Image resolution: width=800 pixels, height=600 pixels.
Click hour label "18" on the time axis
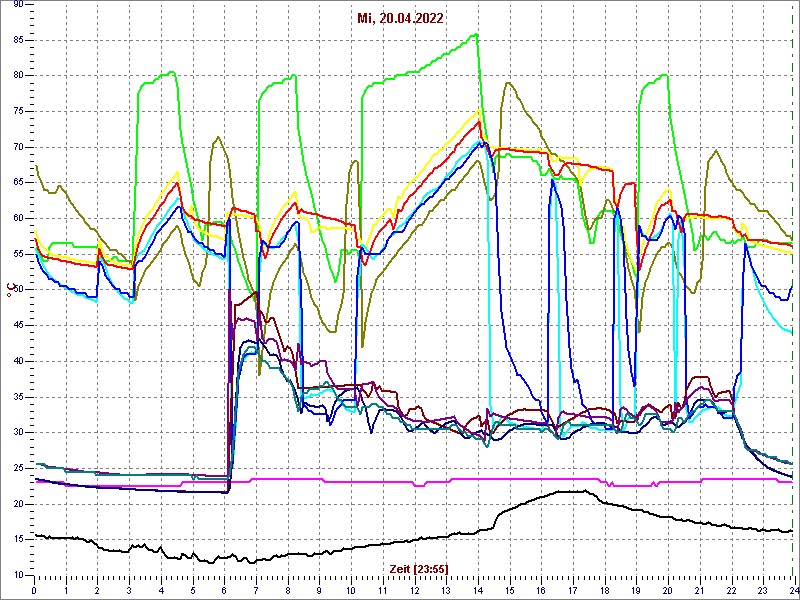tap(604, 591)
